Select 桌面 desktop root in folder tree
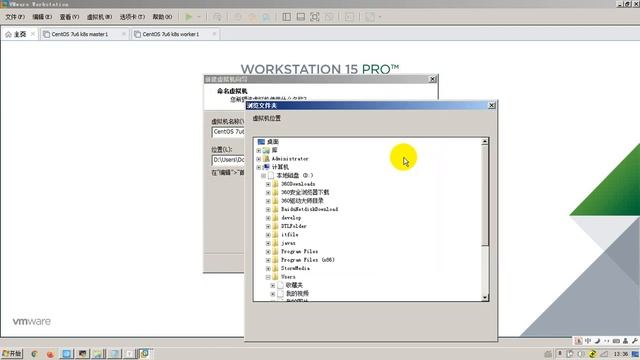Viewport: 640px width, 360px height. tap(273, 142)
